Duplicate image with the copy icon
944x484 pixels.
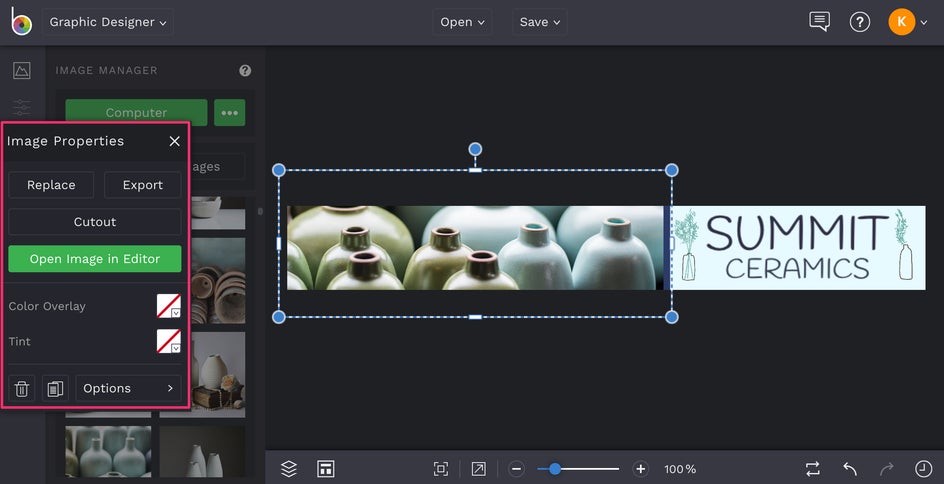pos(55,388)
